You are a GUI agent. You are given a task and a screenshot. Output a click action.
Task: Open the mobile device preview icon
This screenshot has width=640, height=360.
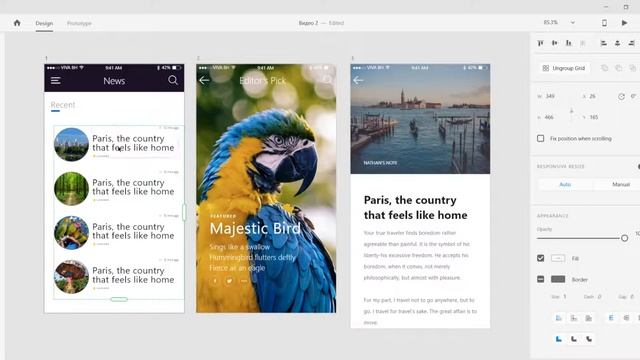604,23
